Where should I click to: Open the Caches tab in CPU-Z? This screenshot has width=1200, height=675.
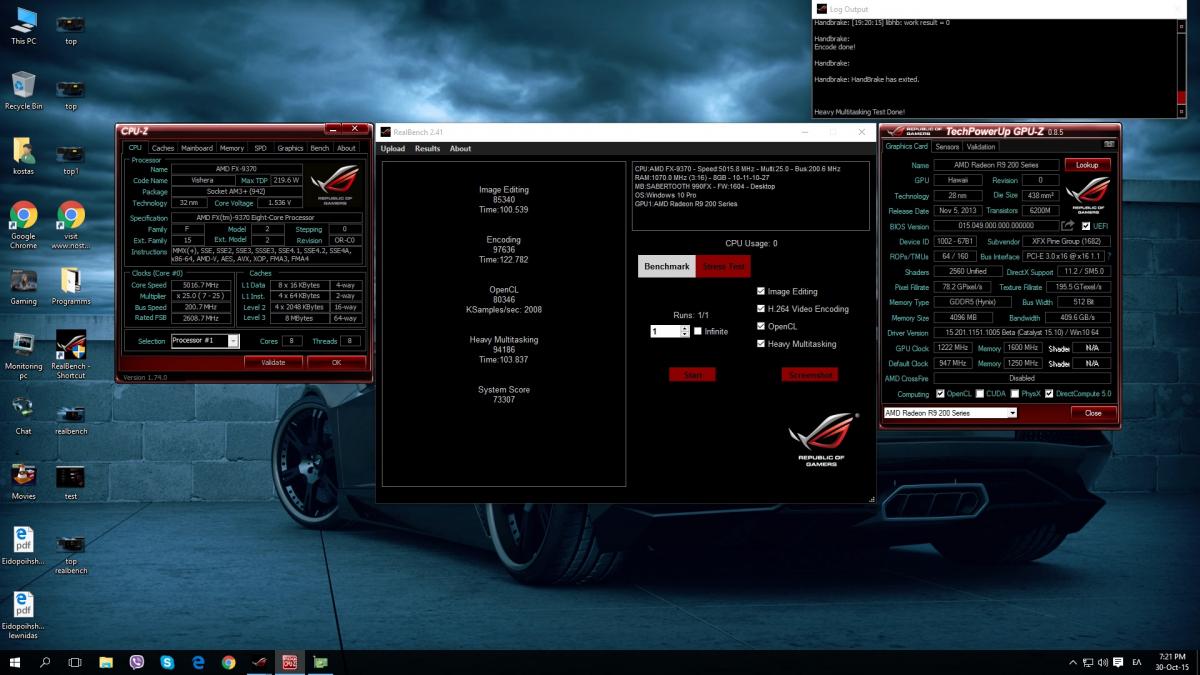coord(162,148)
